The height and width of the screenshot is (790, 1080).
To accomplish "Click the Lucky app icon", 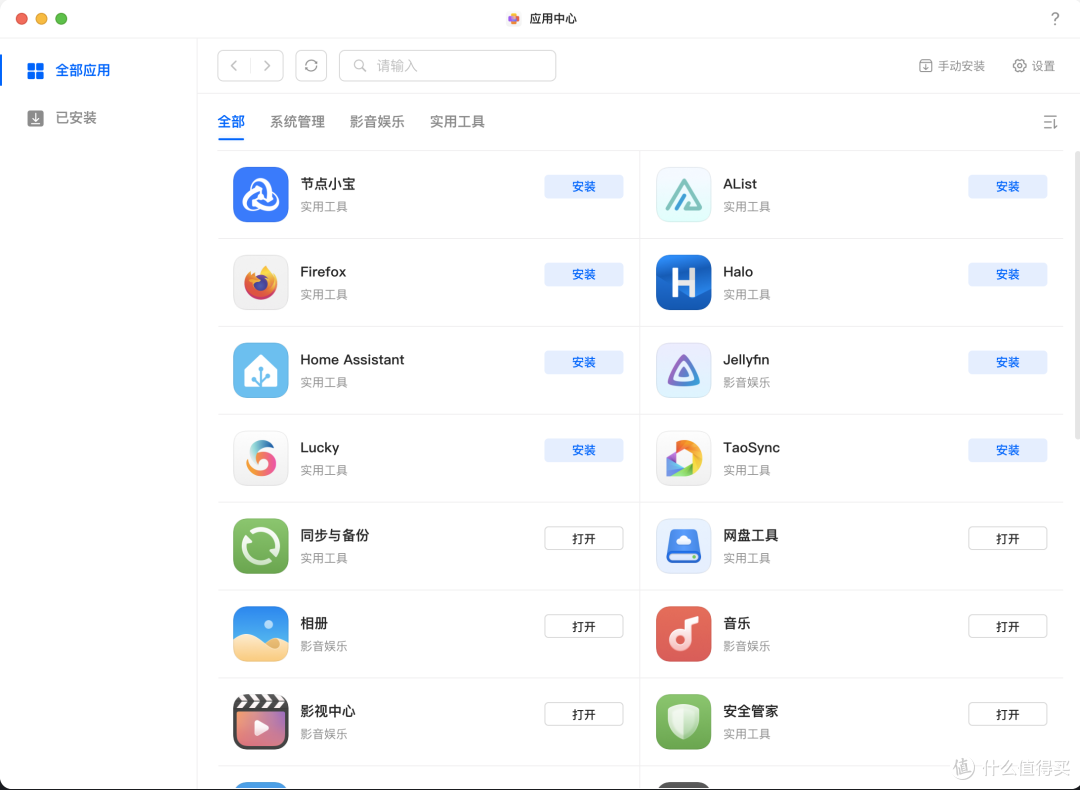I will tap(260, 458).
